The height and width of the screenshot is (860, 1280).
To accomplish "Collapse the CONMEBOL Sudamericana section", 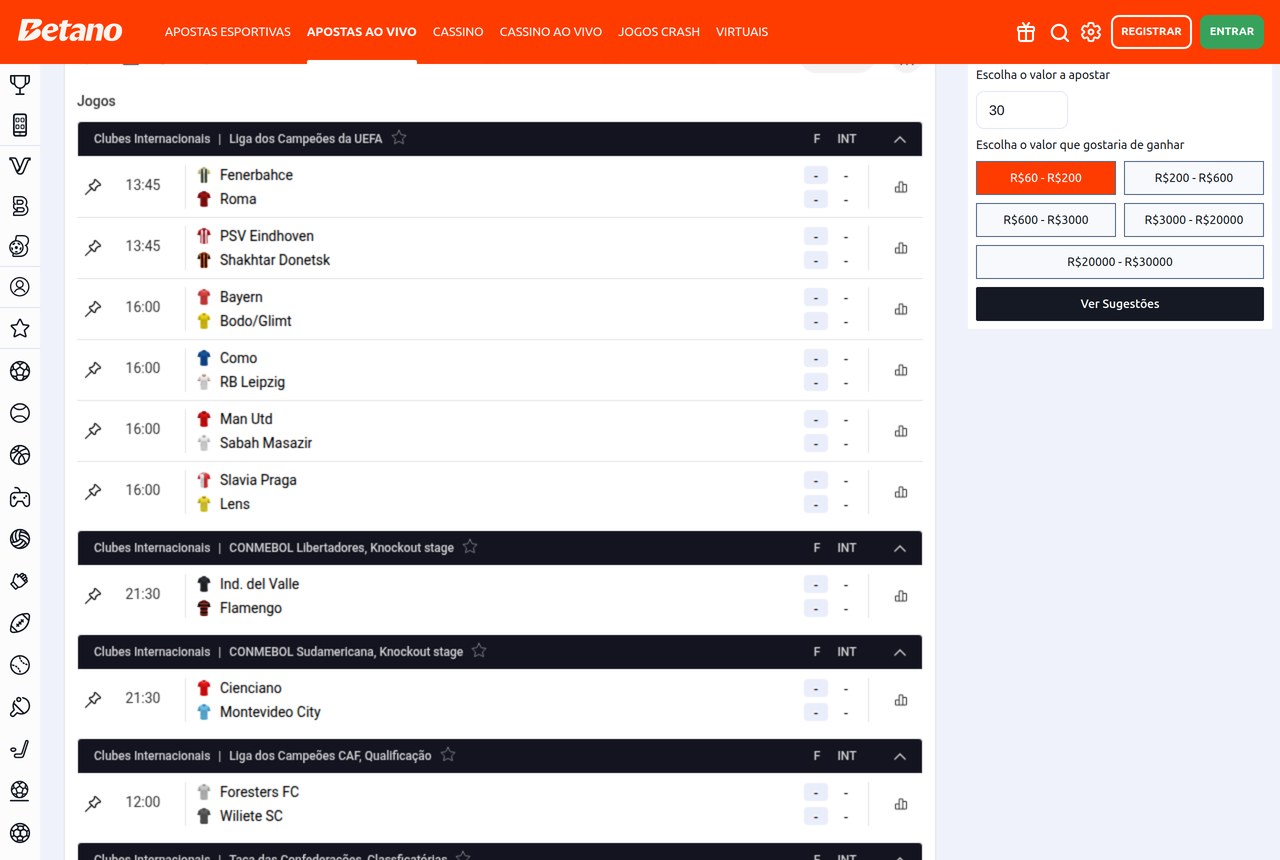I will 900,652.
